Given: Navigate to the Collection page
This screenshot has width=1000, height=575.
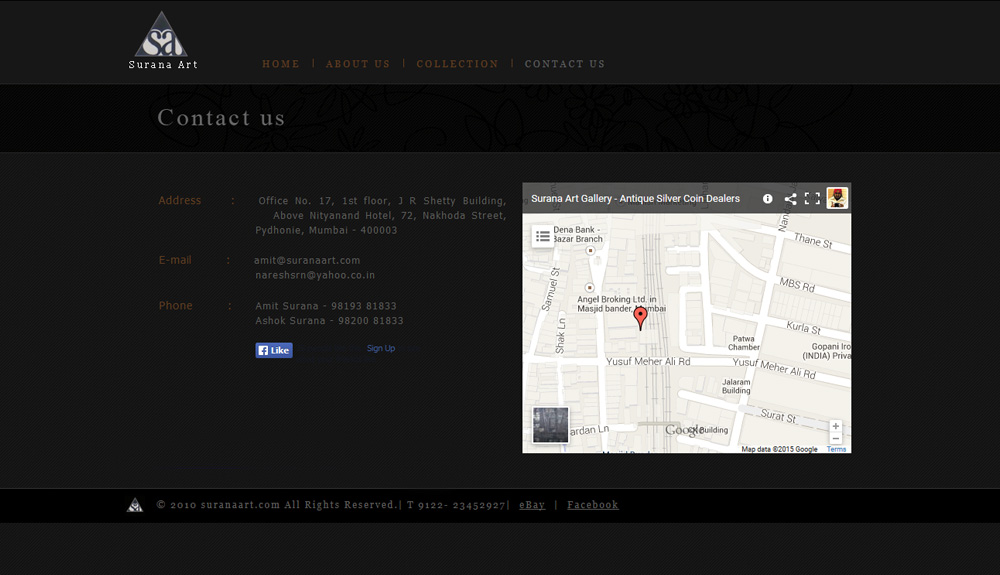Looking at the screenshot, I should pos(457,64).
